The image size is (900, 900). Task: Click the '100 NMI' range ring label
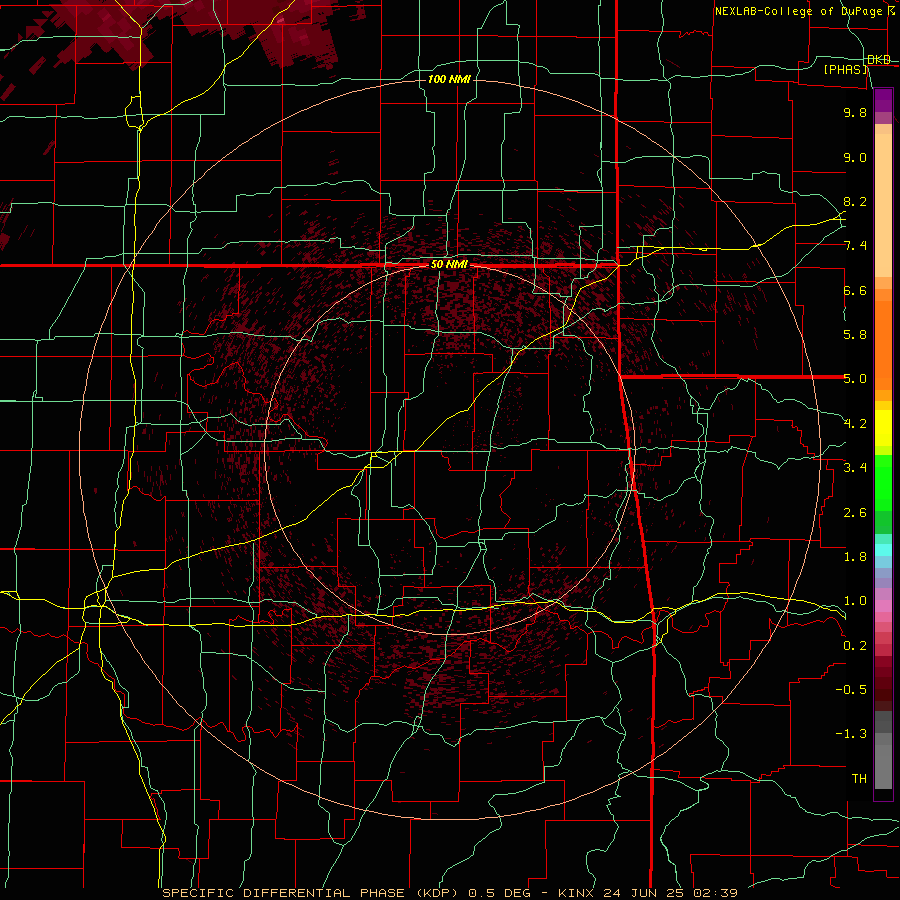click(x=449, y=79)
